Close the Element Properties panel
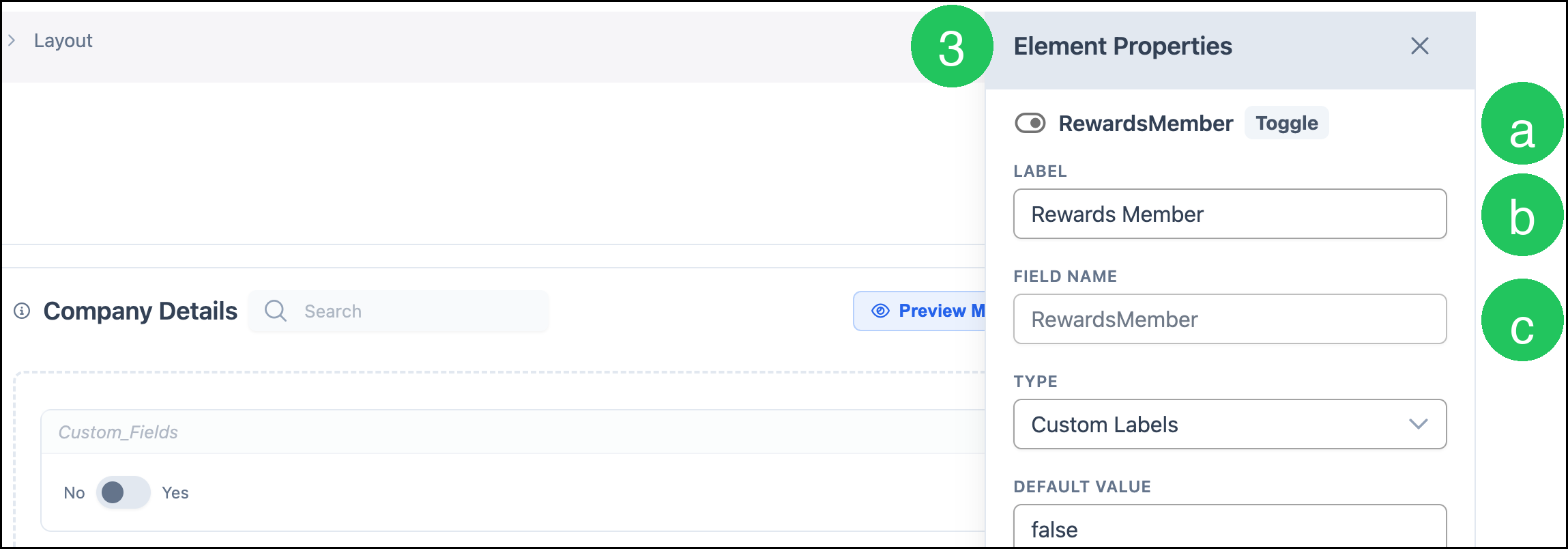Image resolution: width=1568 pixels, height=549 pixels. 1419,46
